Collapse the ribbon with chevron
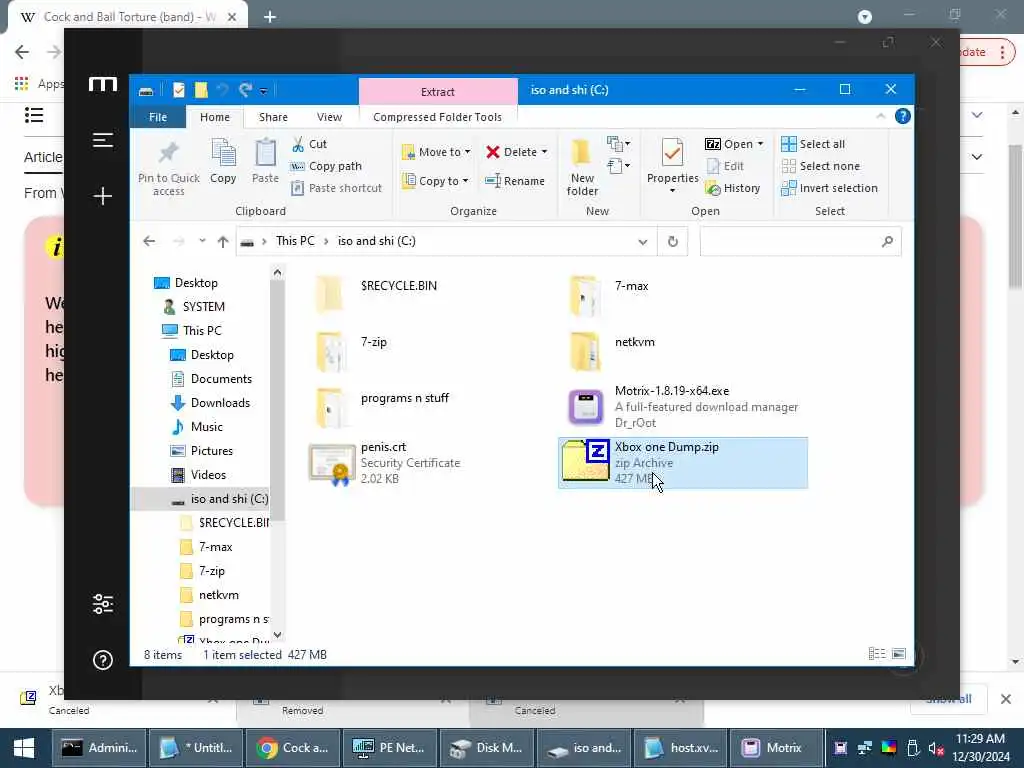 (x=880, y=116)
